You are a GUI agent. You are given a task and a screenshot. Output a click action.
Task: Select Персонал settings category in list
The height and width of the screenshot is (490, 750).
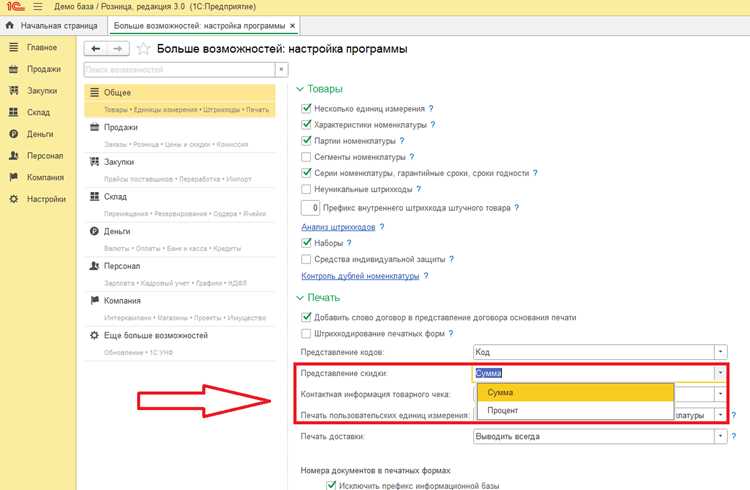(180, 274)
